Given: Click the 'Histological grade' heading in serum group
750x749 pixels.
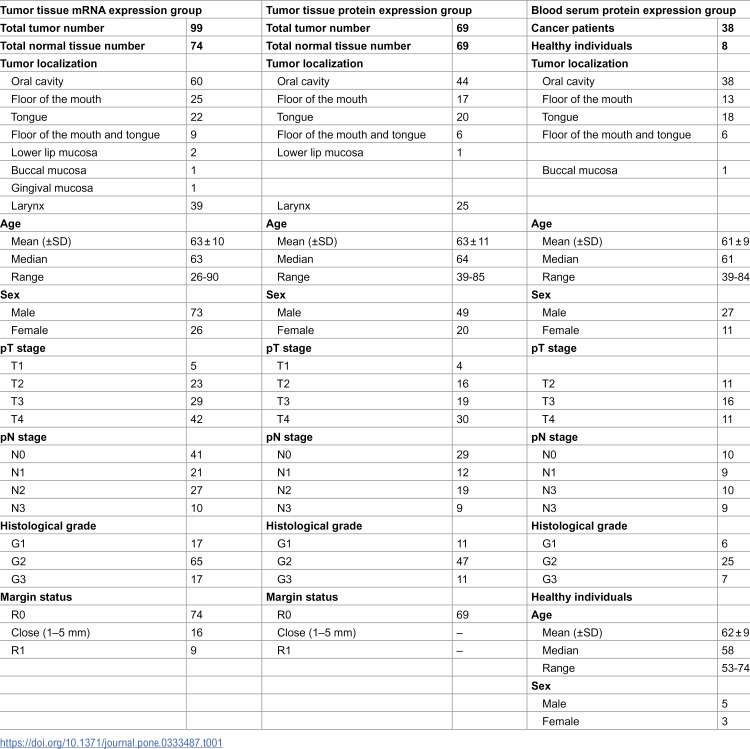Looking at the screenshot, I should 579,526.
